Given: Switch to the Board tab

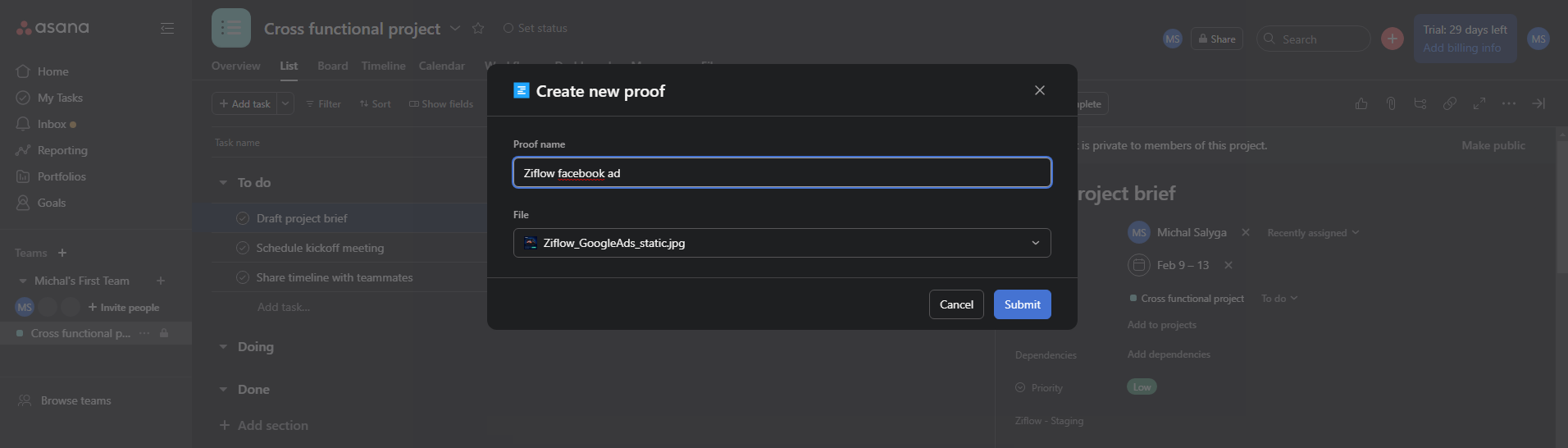Looking at the screenshot, I should pos(332,66).
